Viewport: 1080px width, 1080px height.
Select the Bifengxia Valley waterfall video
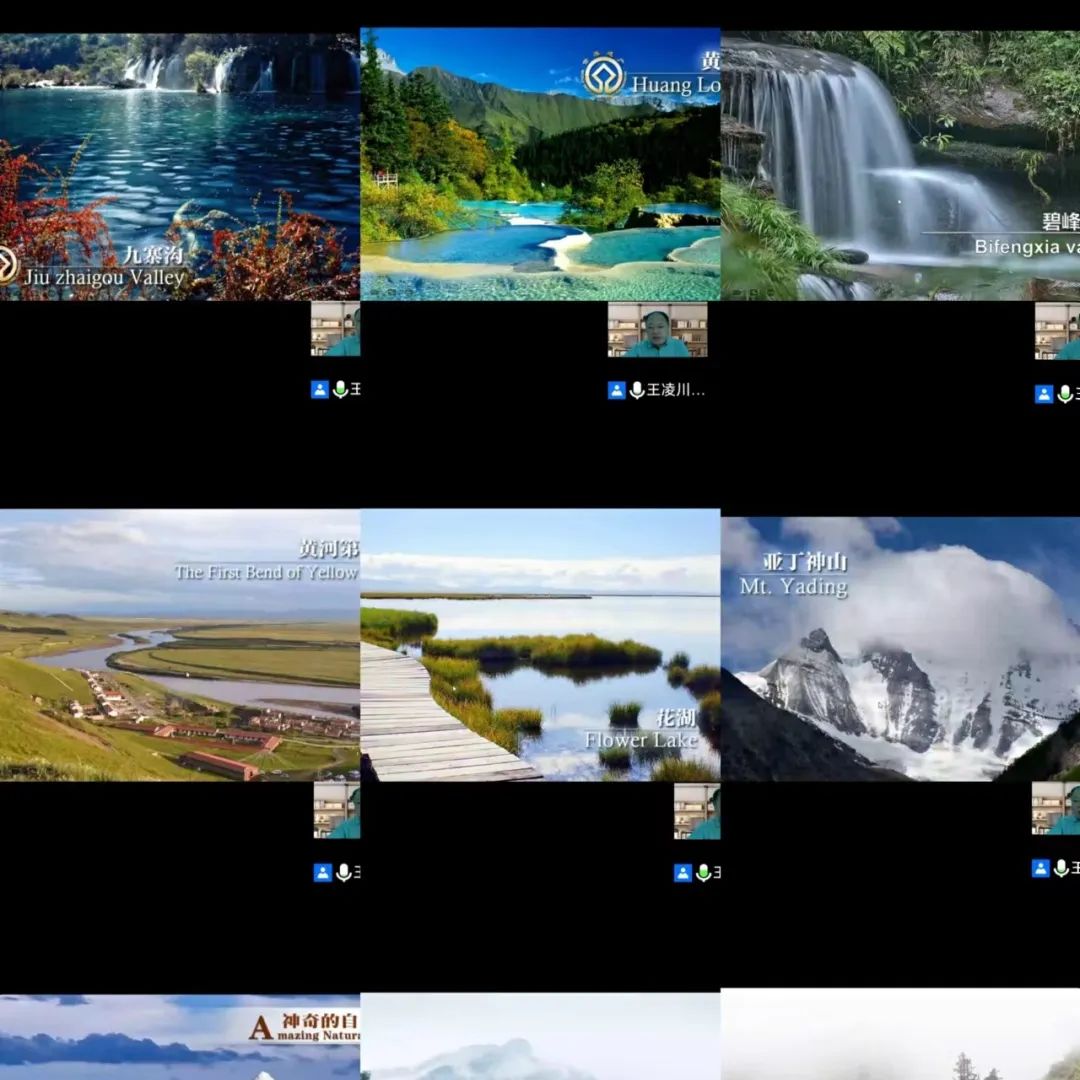(x=900, y=165)
